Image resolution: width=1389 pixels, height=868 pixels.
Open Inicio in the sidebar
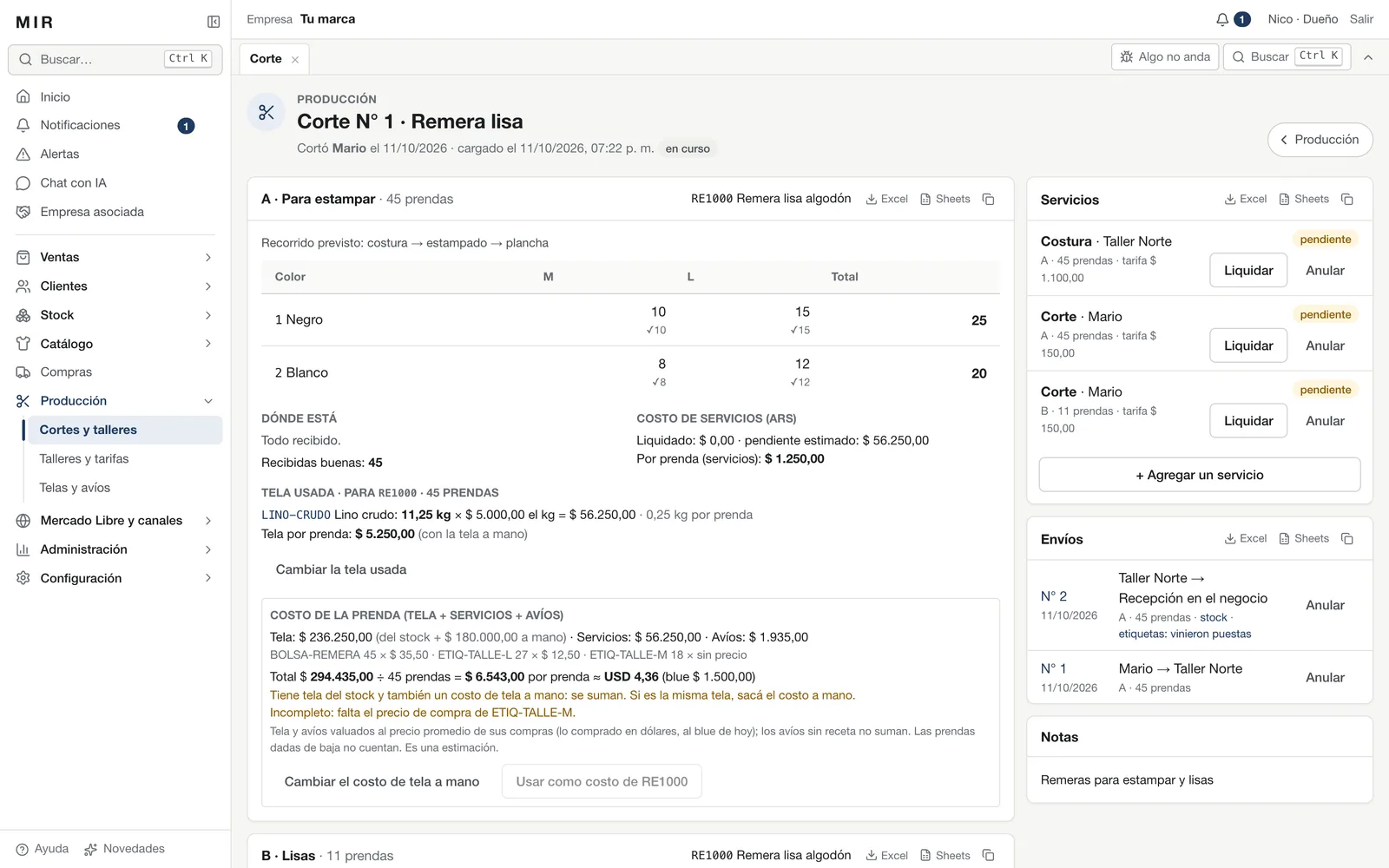115,96
